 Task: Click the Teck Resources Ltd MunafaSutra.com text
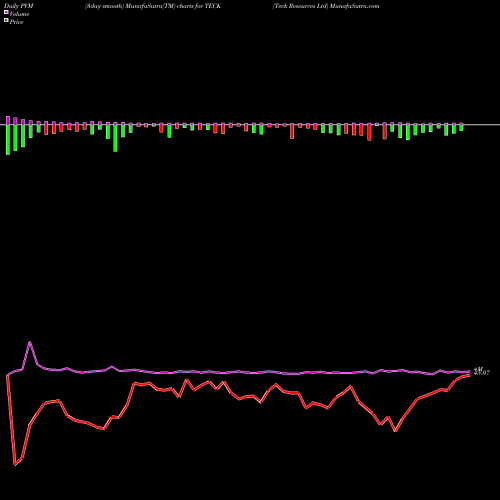326,6
